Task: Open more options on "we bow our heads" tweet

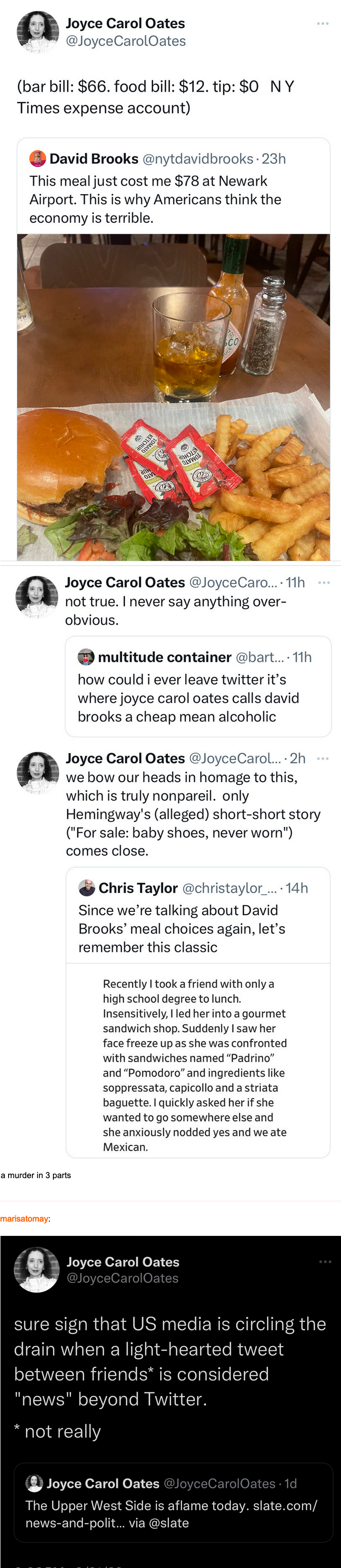Action: point(324,758)
